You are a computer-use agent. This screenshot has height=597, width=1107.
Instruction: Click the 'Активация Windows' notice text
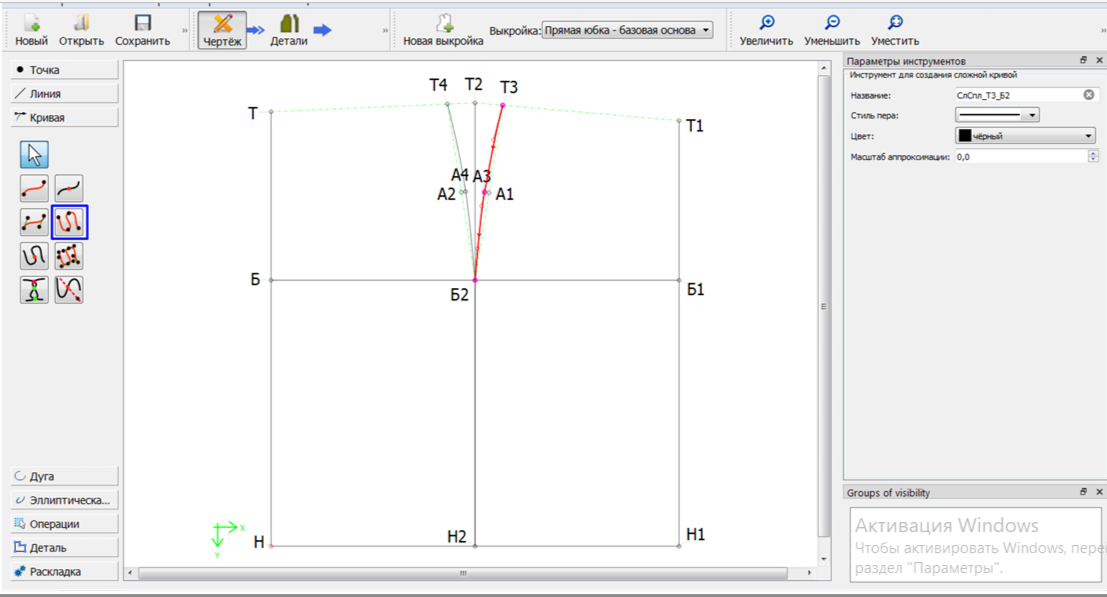947,526
